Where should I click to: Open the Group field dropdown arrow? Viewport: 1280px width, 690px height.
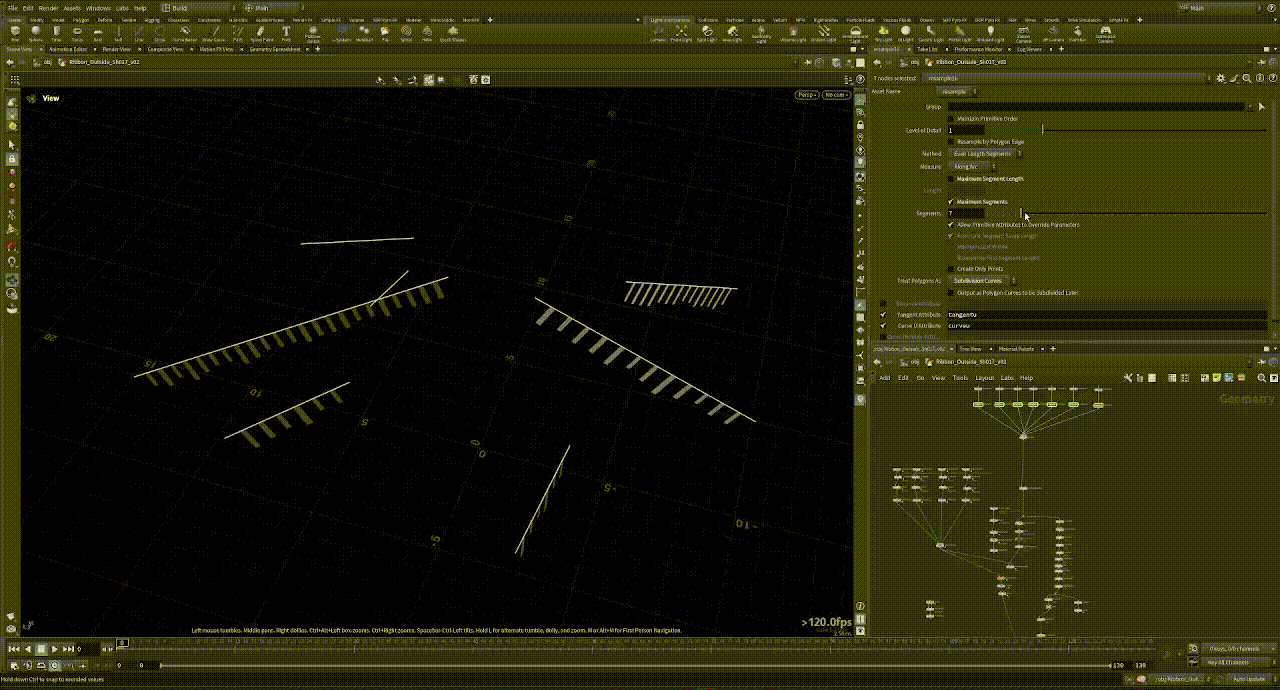pyautogui.click(x=1249, y=107)
